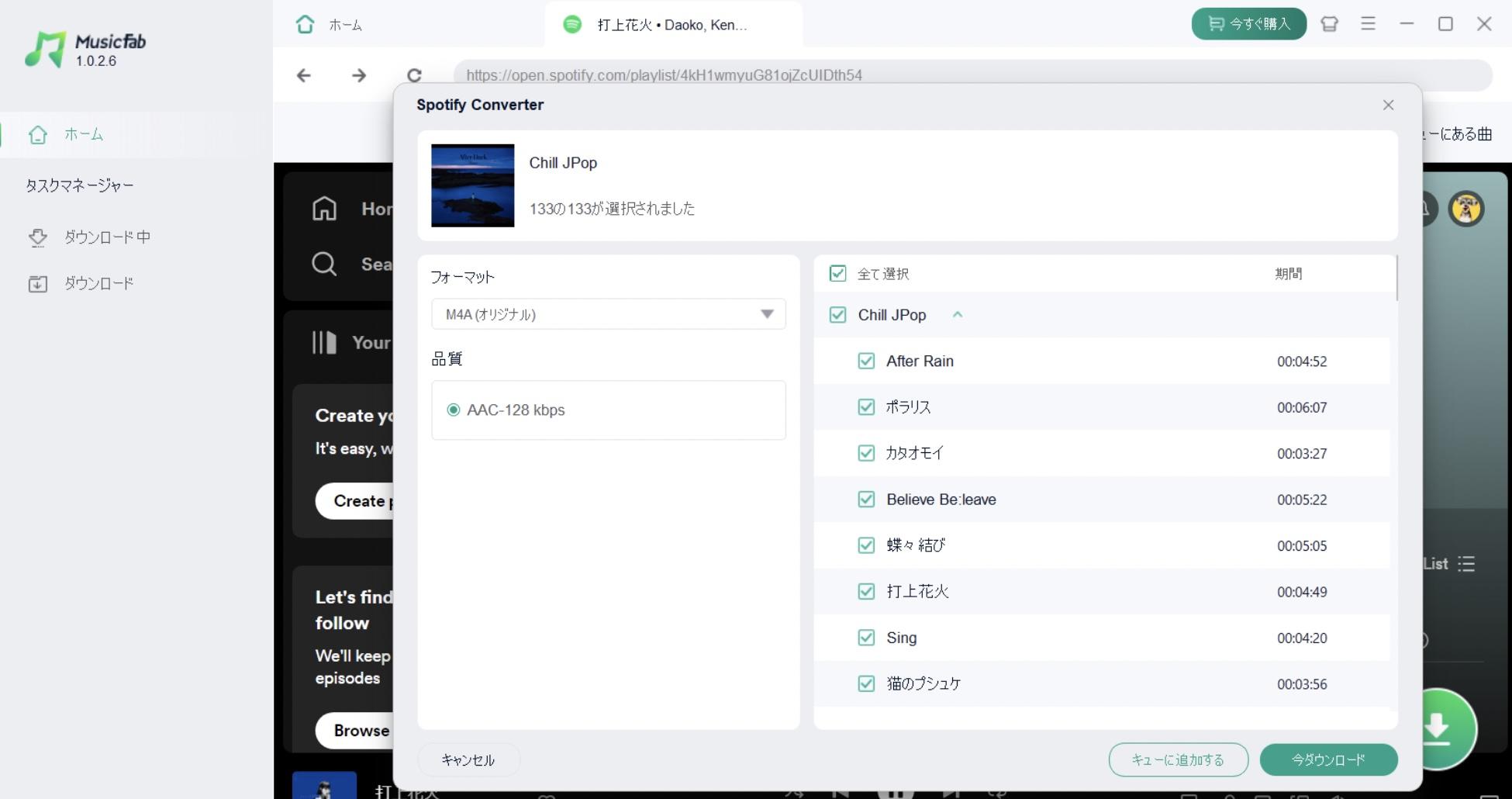Click the Spotify URL address field
Viewport: 1512px width, 799px height.
(972, 75)
